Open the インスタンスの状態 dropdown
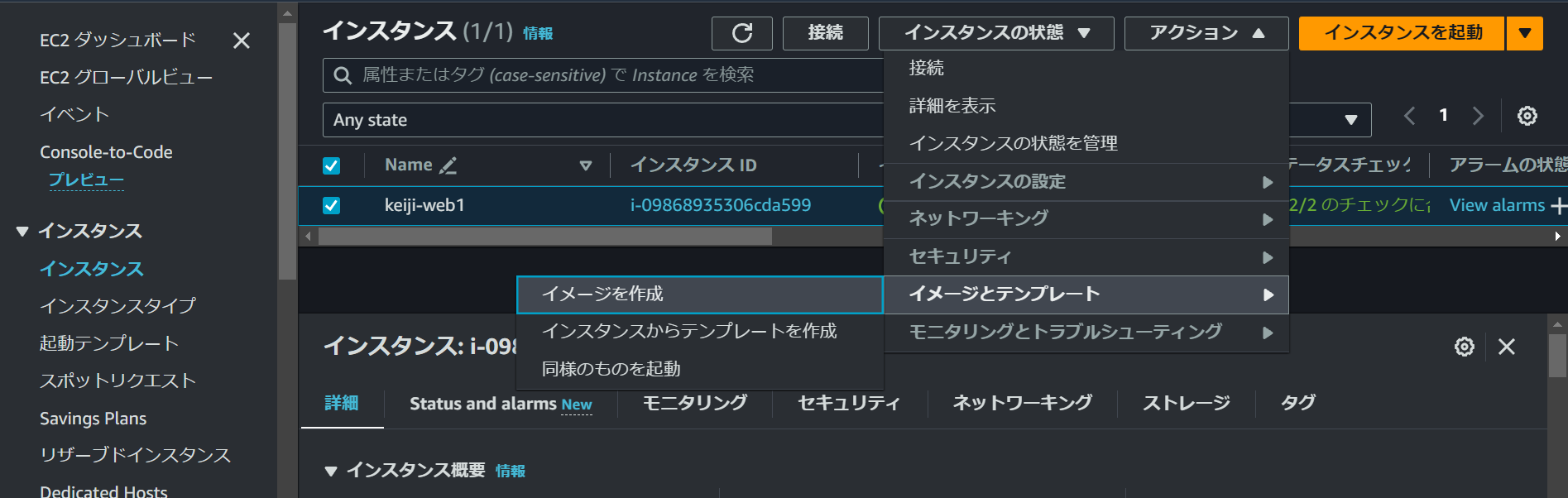 coord(996,33)
